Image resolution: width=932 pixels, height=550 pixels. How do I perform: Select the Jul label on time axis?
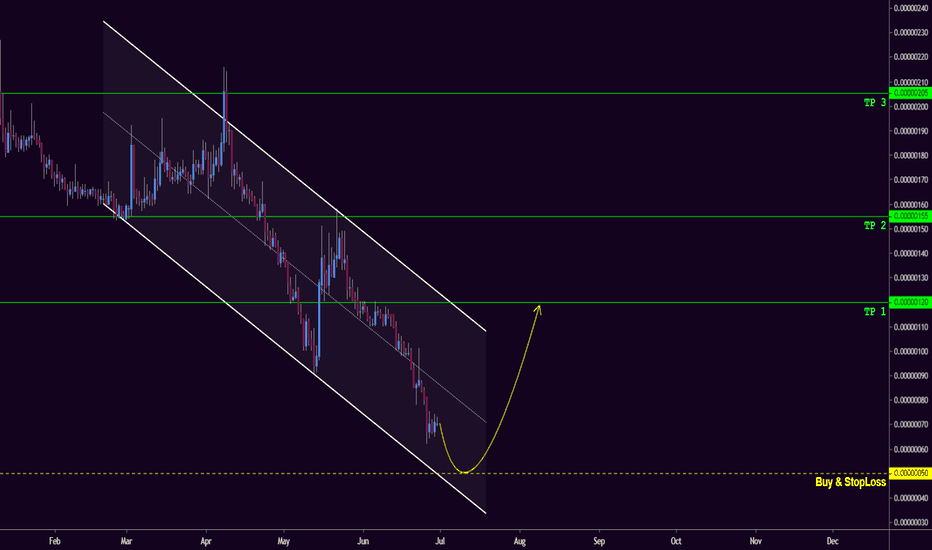440,541
